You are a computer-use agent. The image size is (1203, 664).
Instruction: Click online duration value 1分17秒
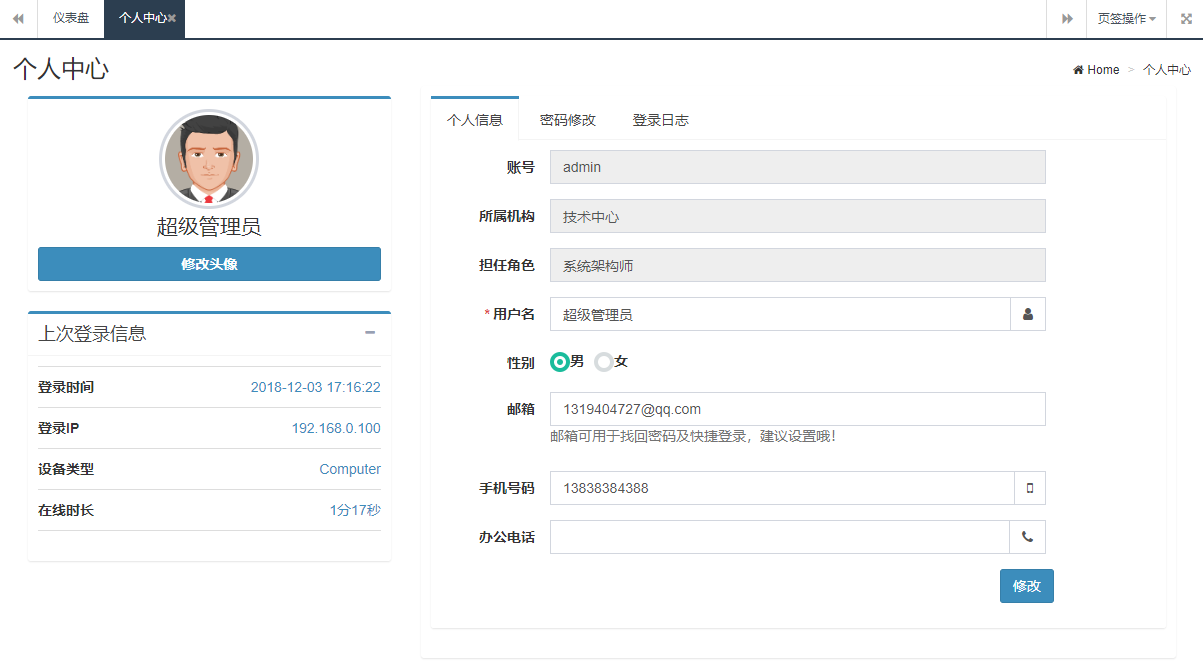[x=355, y=510]
